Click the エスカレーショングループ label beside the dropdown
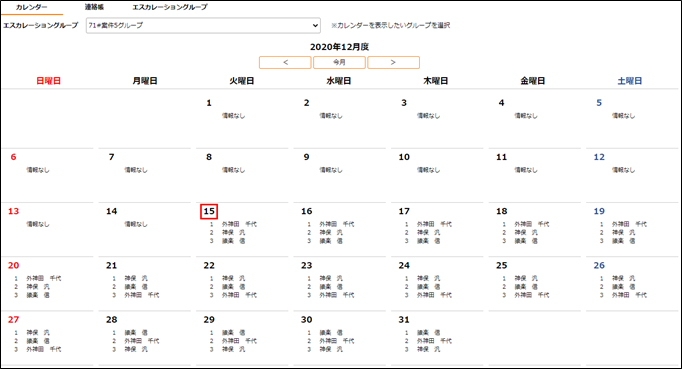The width and height of the screenshot is (682, 369). click(40, 25)
